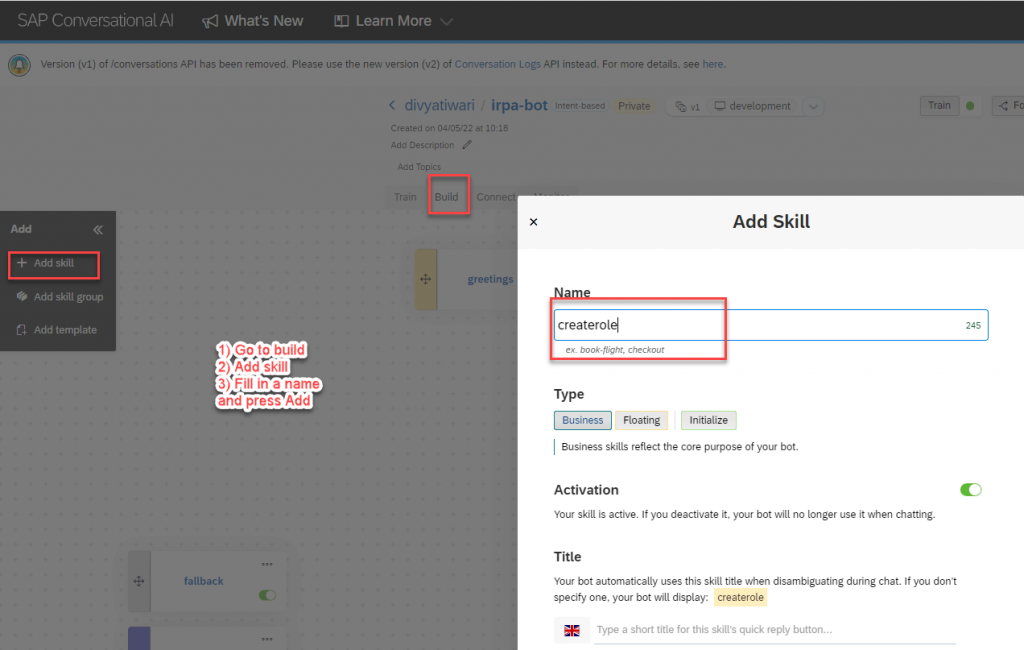The height and width of the screenshot is (650, 1024).
Task: Expand the environment dropdown chevron
Action: click(813, 106)
